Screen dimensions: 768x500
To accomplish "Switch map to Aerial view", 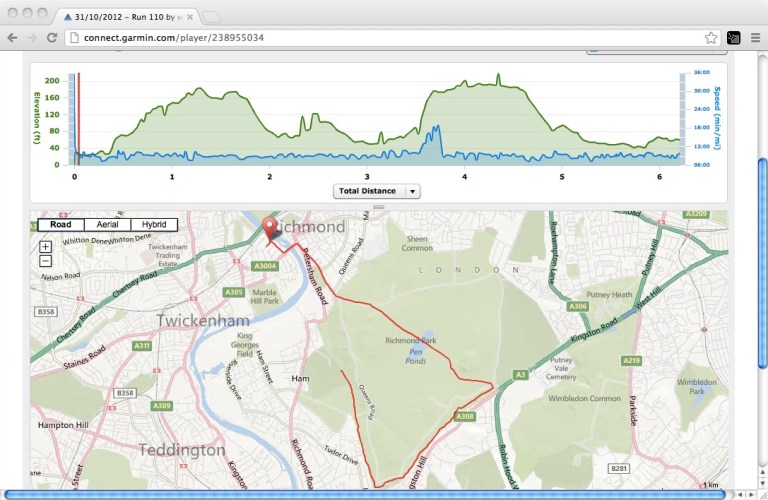I will click(107, 225).
